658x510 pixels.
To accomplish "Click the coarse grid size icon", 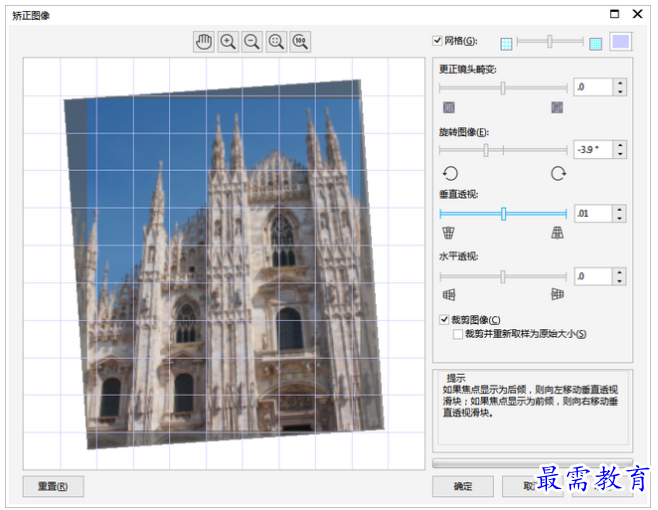I will pos(506,44).
